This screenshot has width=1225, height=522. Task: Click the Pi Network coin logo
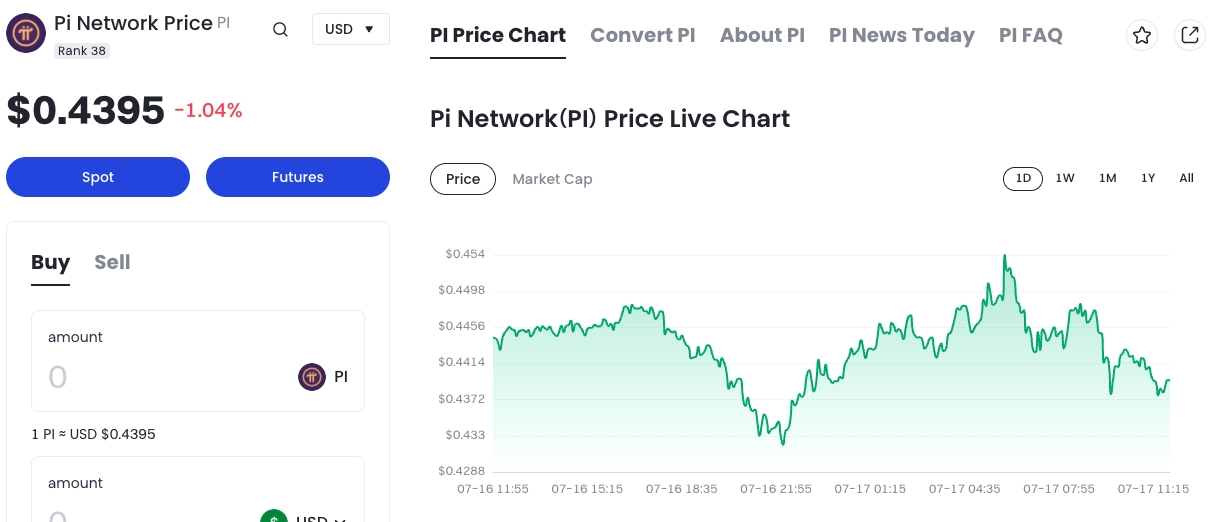click(26, 33)
